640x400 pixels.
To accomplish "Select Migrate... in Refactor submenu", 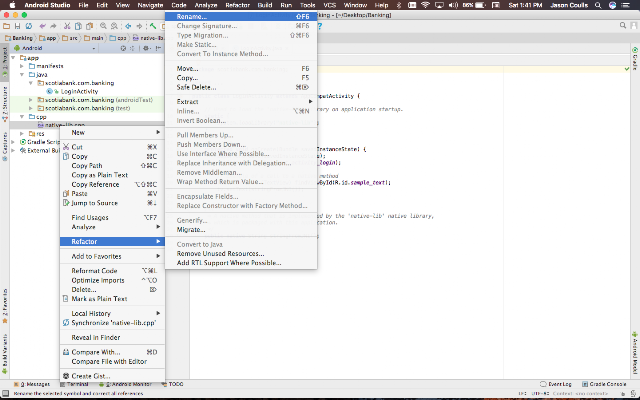I will [241, 230].
